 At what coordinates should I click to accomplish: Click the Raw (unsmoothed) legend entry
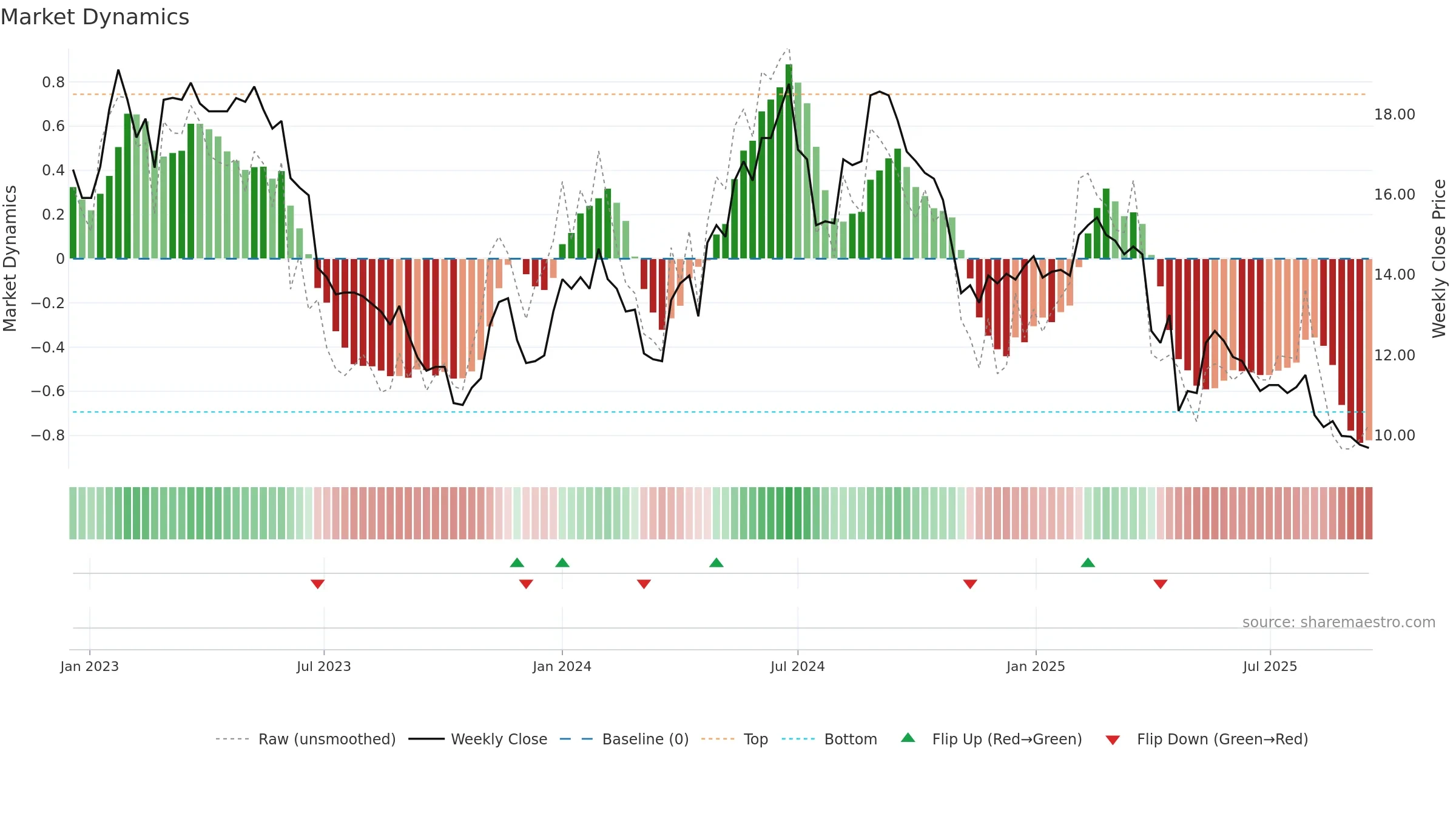(305, 739)
